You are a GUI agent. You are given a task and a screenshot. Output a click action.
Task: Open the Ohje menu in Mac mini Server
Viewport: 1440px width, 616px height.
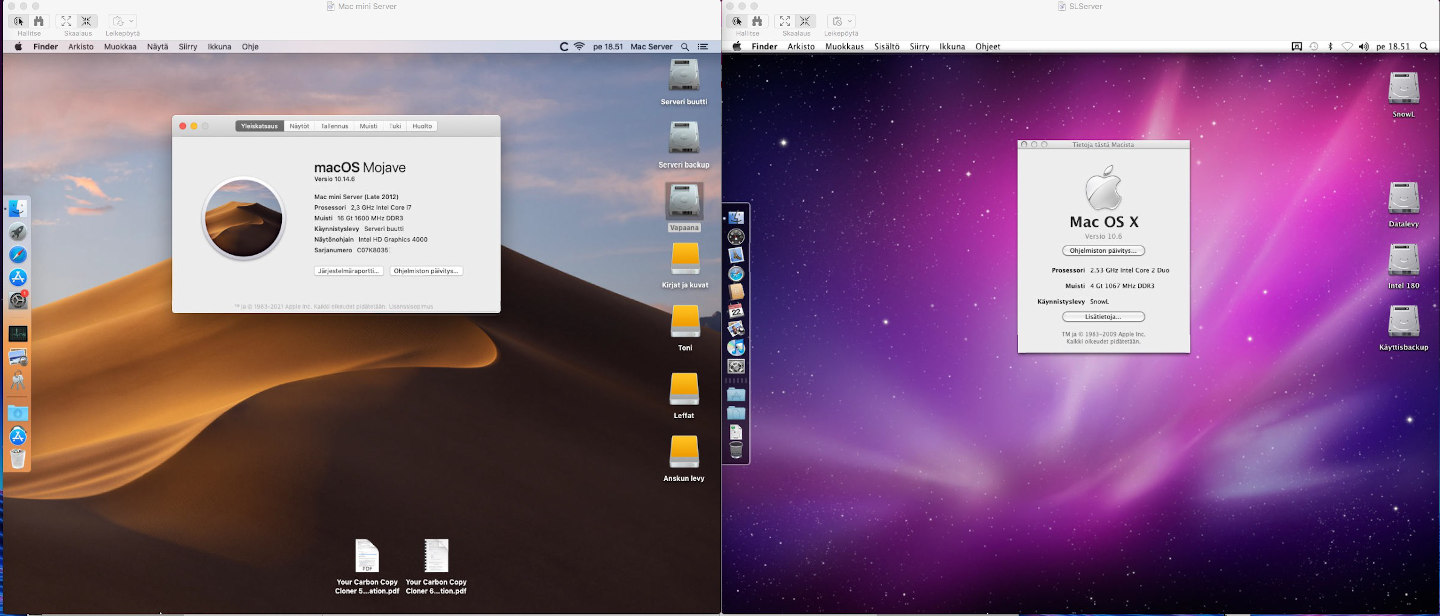pos(250,46)
